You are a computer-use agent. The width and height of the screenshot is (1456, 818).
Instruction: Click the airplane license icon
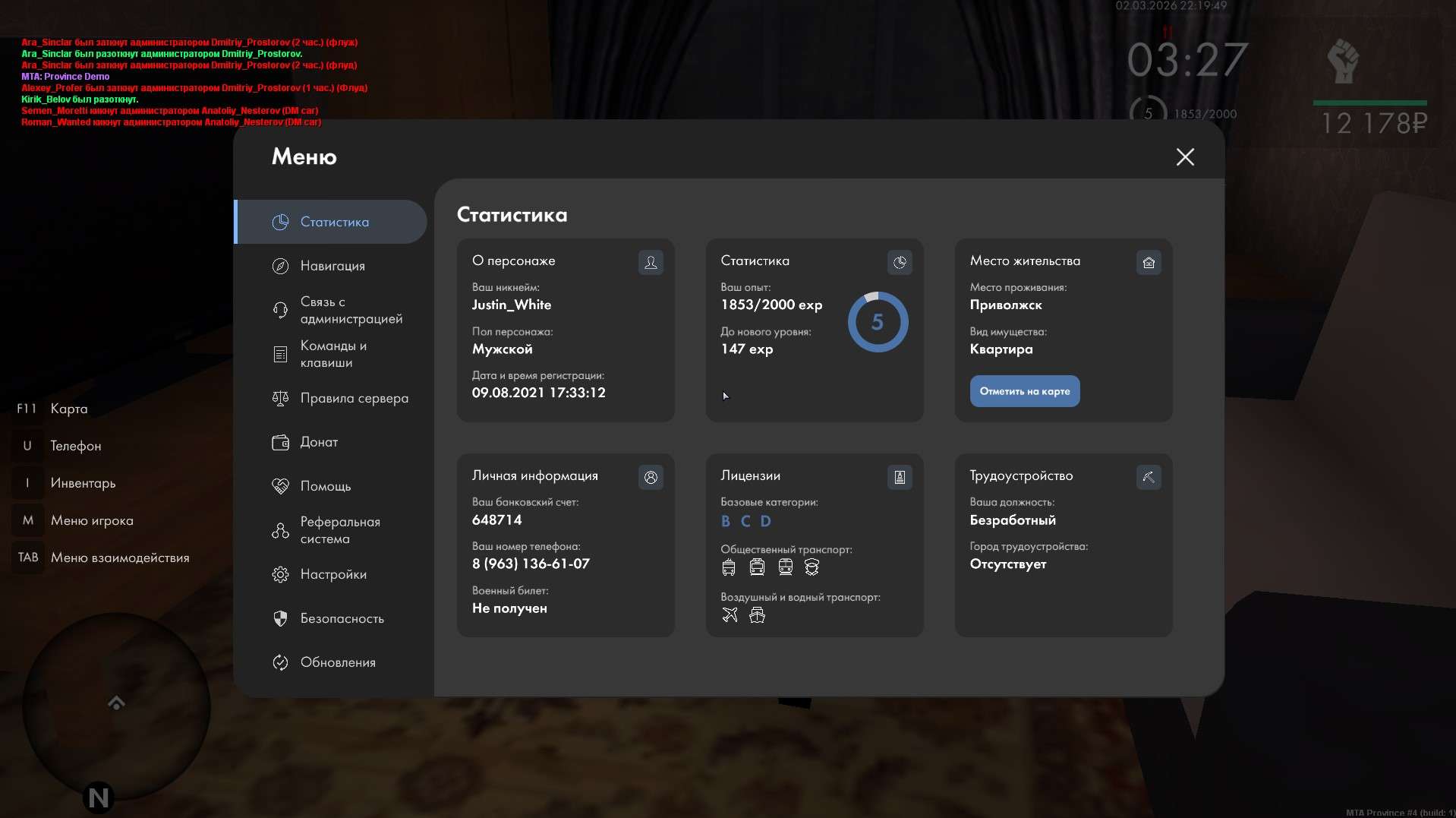coord(730,615)
